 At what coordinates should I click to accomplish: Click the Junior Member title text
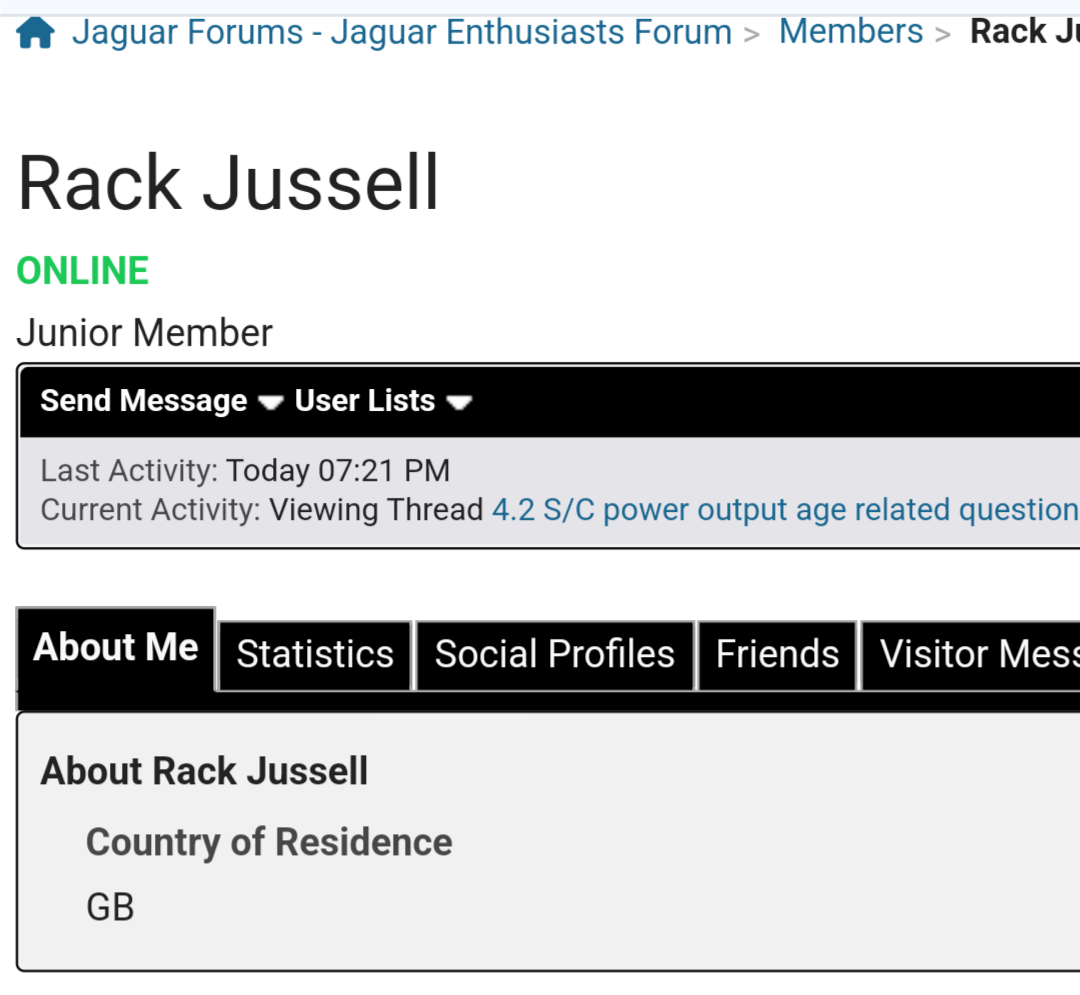[144, 333]
